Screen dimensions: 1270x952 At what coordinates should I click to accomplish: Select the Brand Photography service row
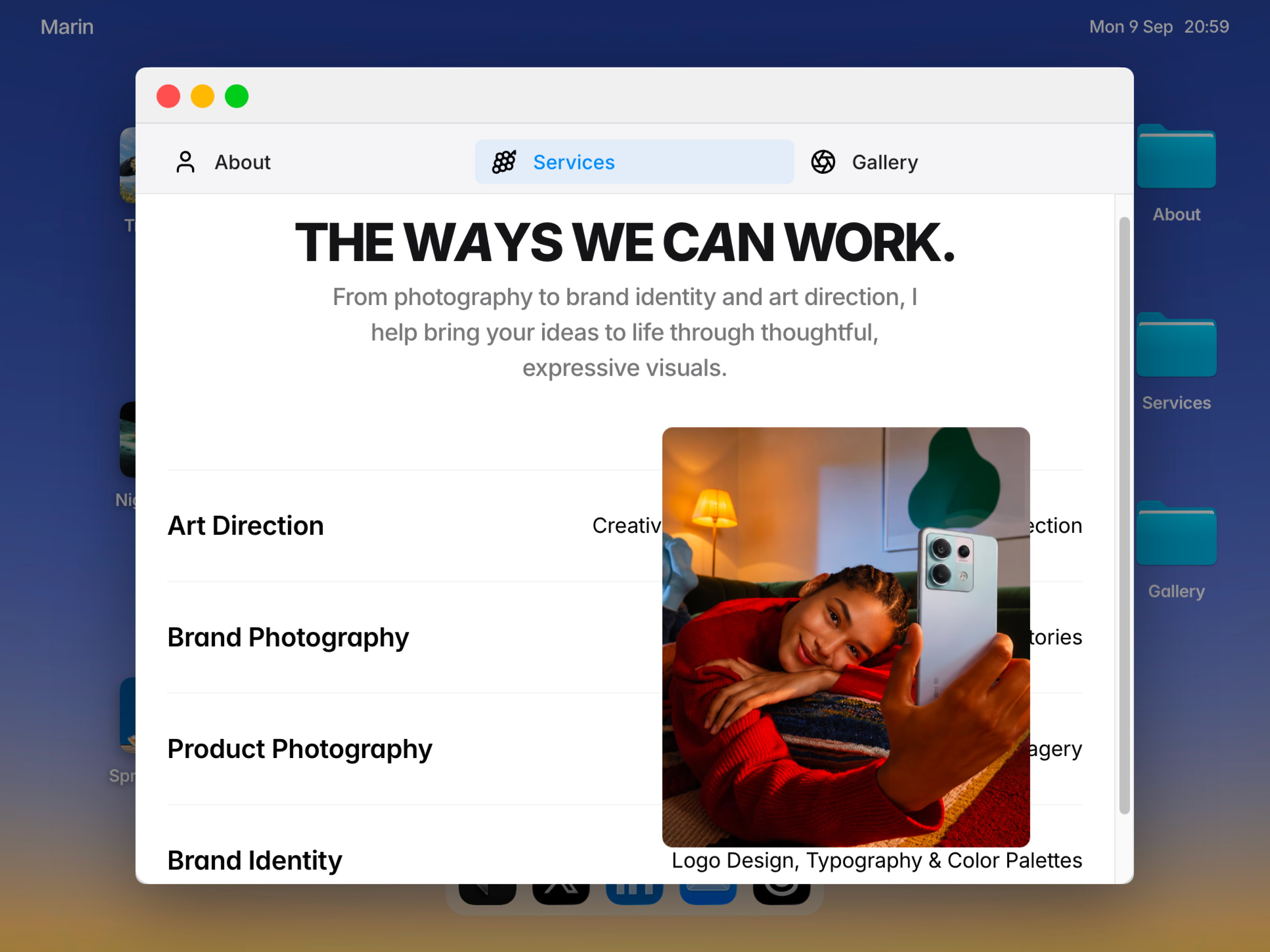pyautogui.click(x=625, y=637)
